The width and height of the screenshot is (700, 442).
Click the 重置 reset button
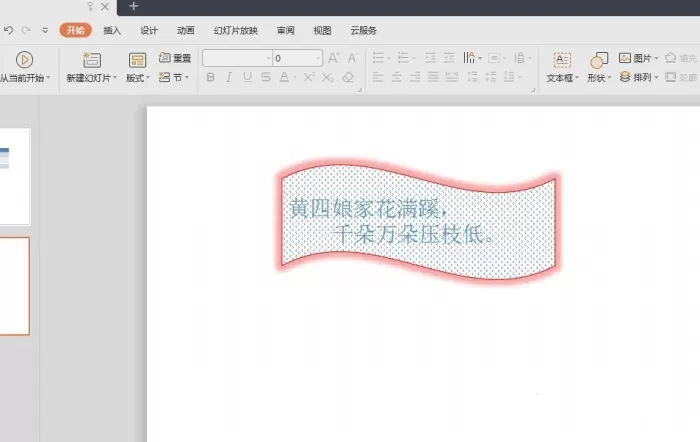[175, 58]
